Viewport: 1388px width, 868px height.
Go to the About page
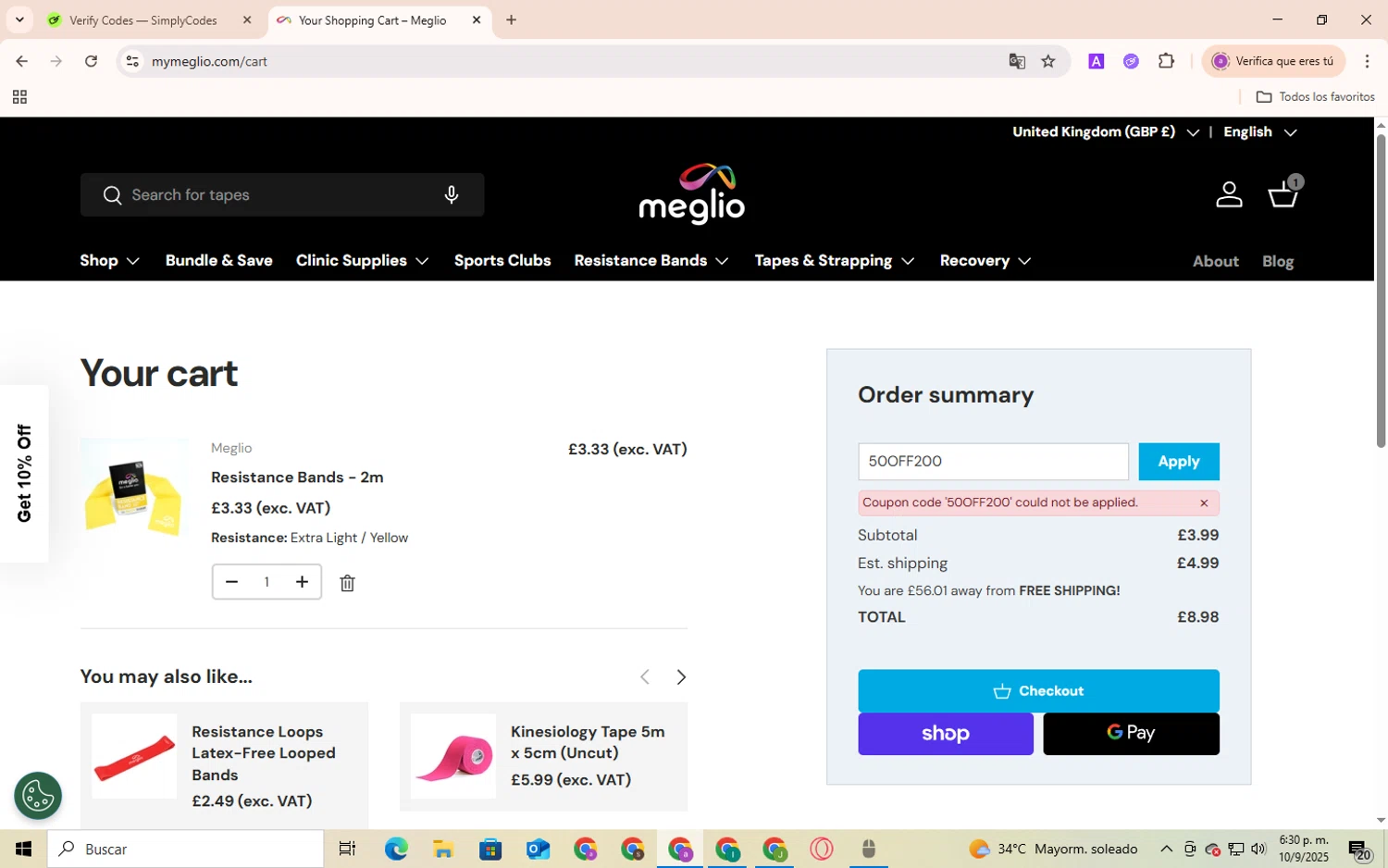1215,262
